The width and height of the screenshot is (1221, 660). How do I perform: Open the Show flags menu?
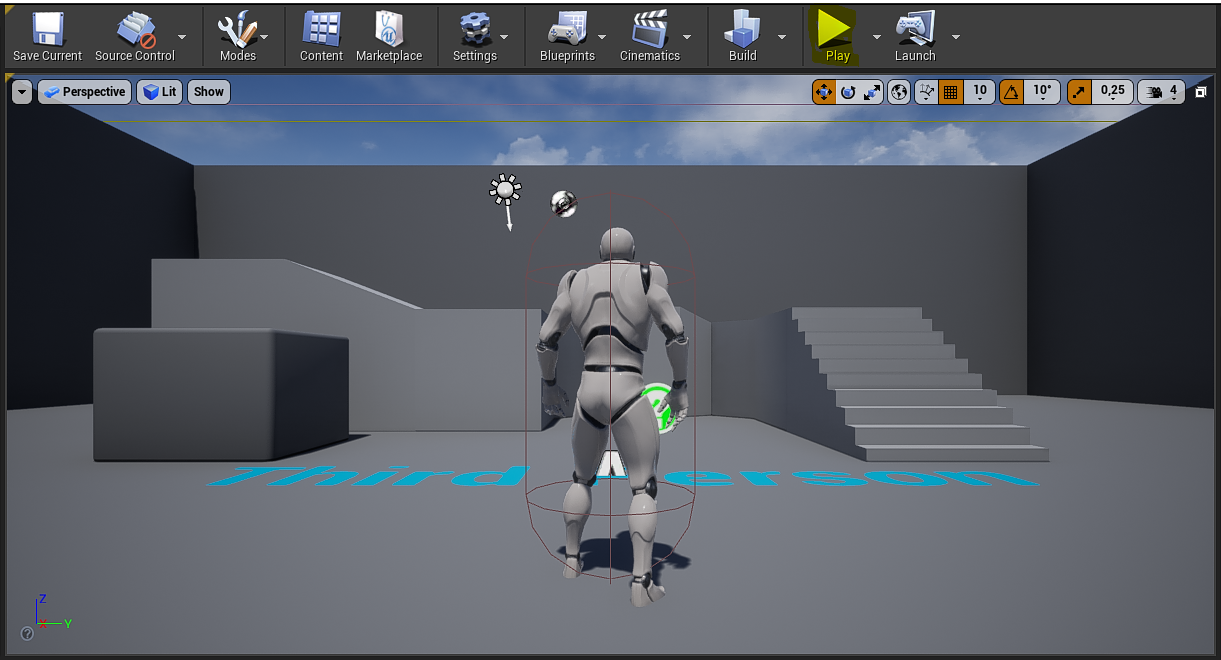coord(208,91)
